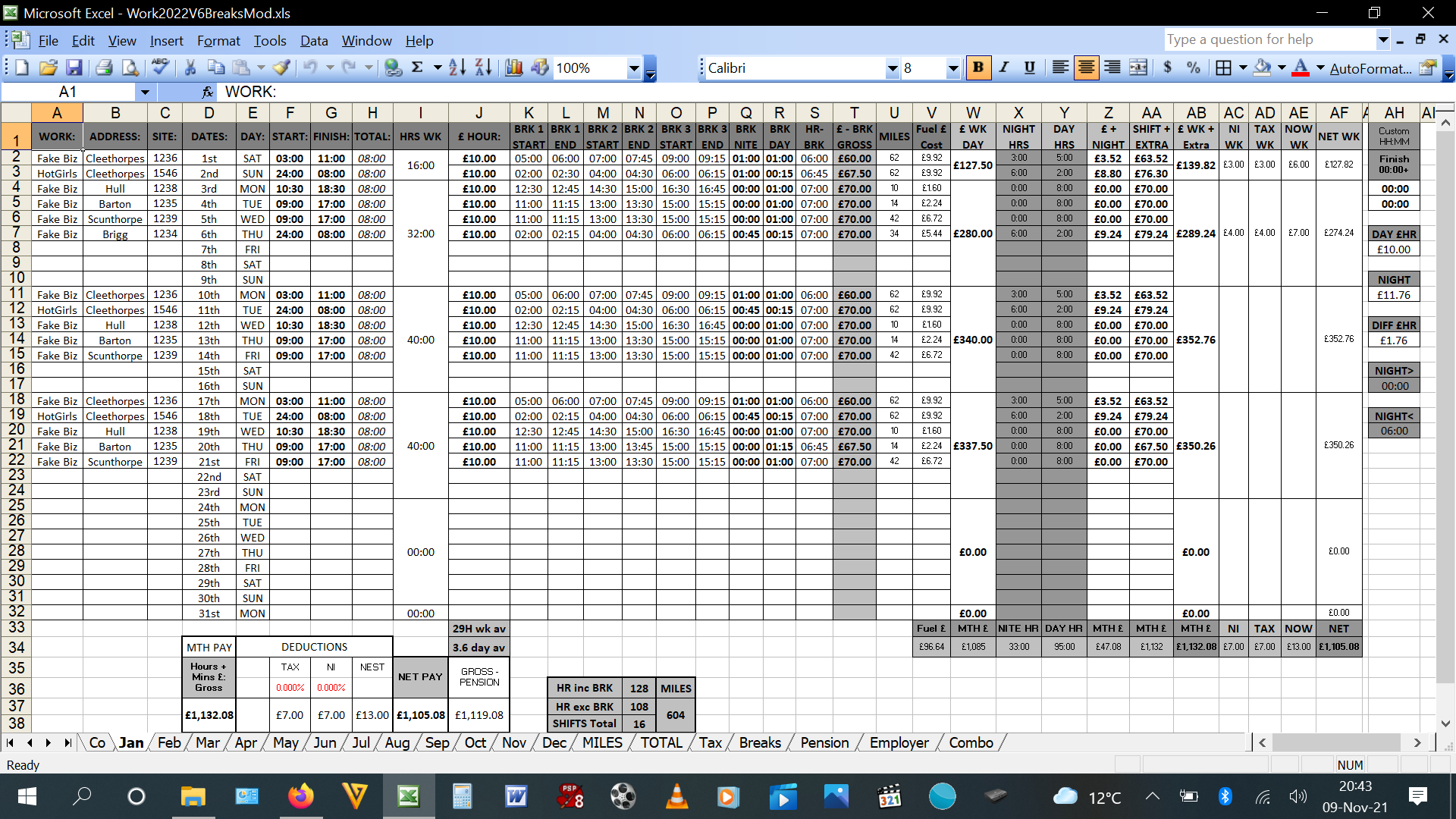Enable underline formatting
Screen dimensions: 1456x819
point(1029,67)
